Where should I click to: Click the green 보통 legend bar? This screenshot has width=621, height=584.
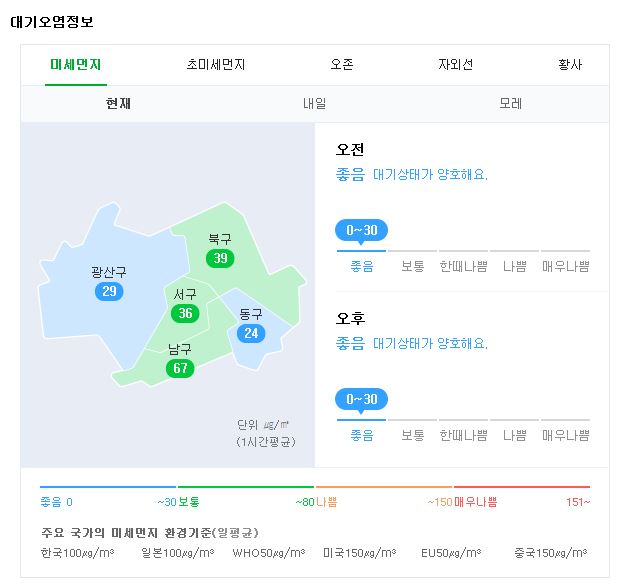pyautogui.click(x=246, y=487)
